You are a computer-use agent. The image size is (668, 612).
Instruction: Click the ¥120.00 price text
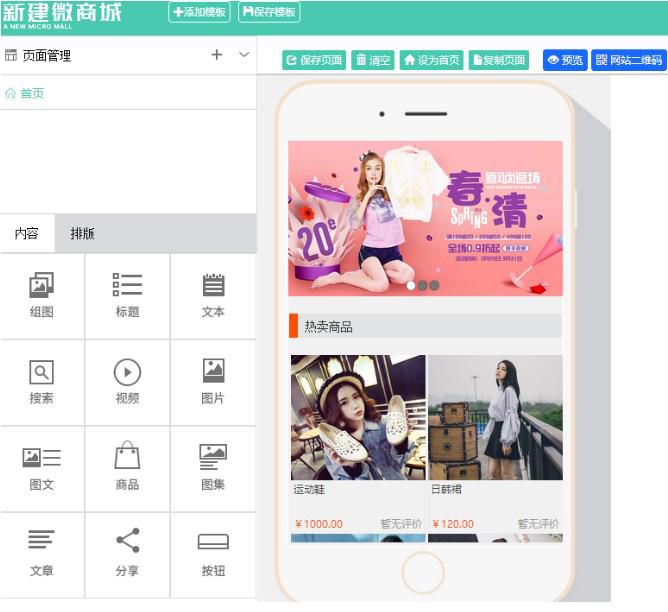pyautogui.click(x=453, y=524)
